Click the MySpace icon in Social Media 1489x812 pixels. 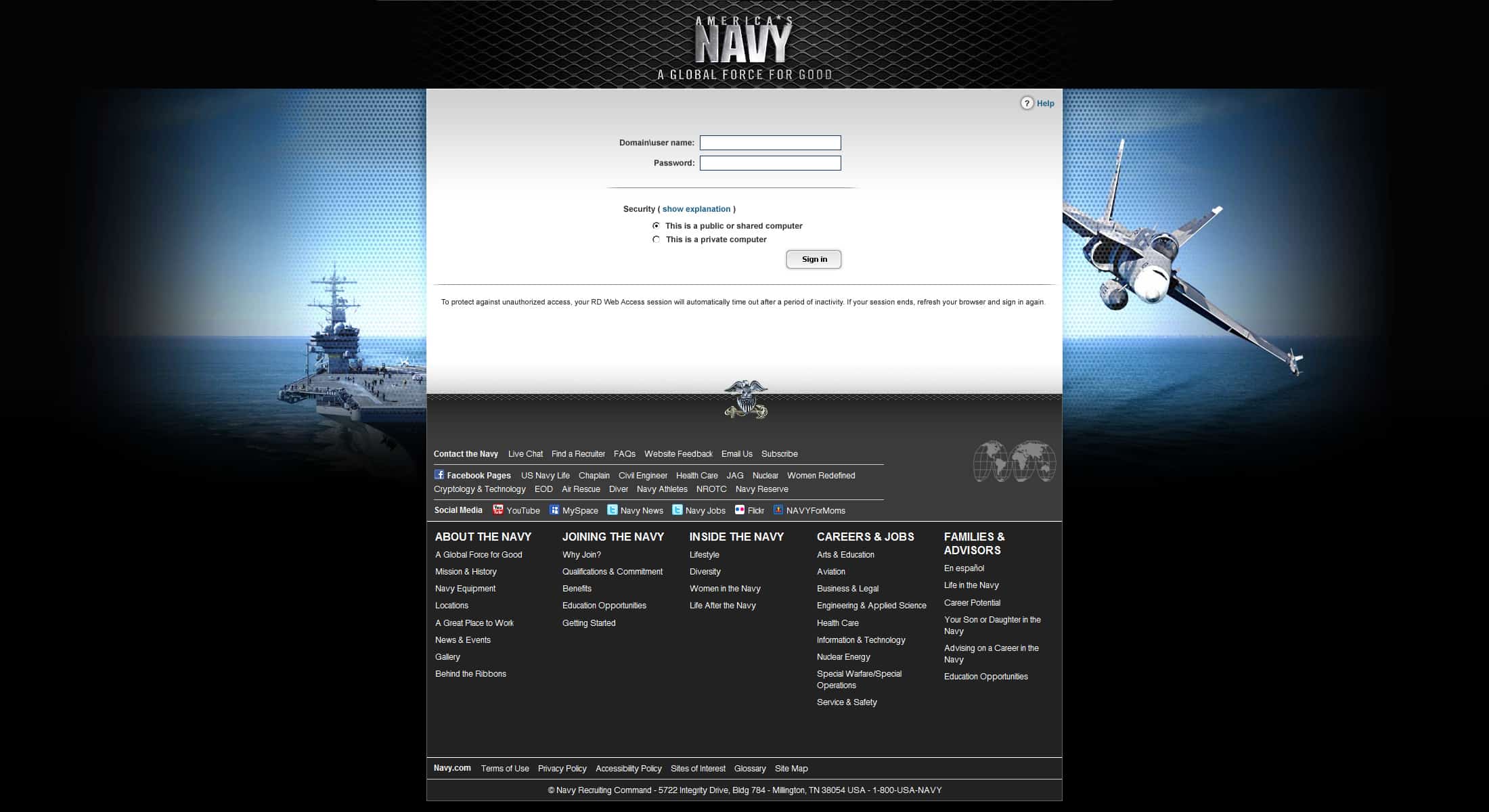coord(554,510)
